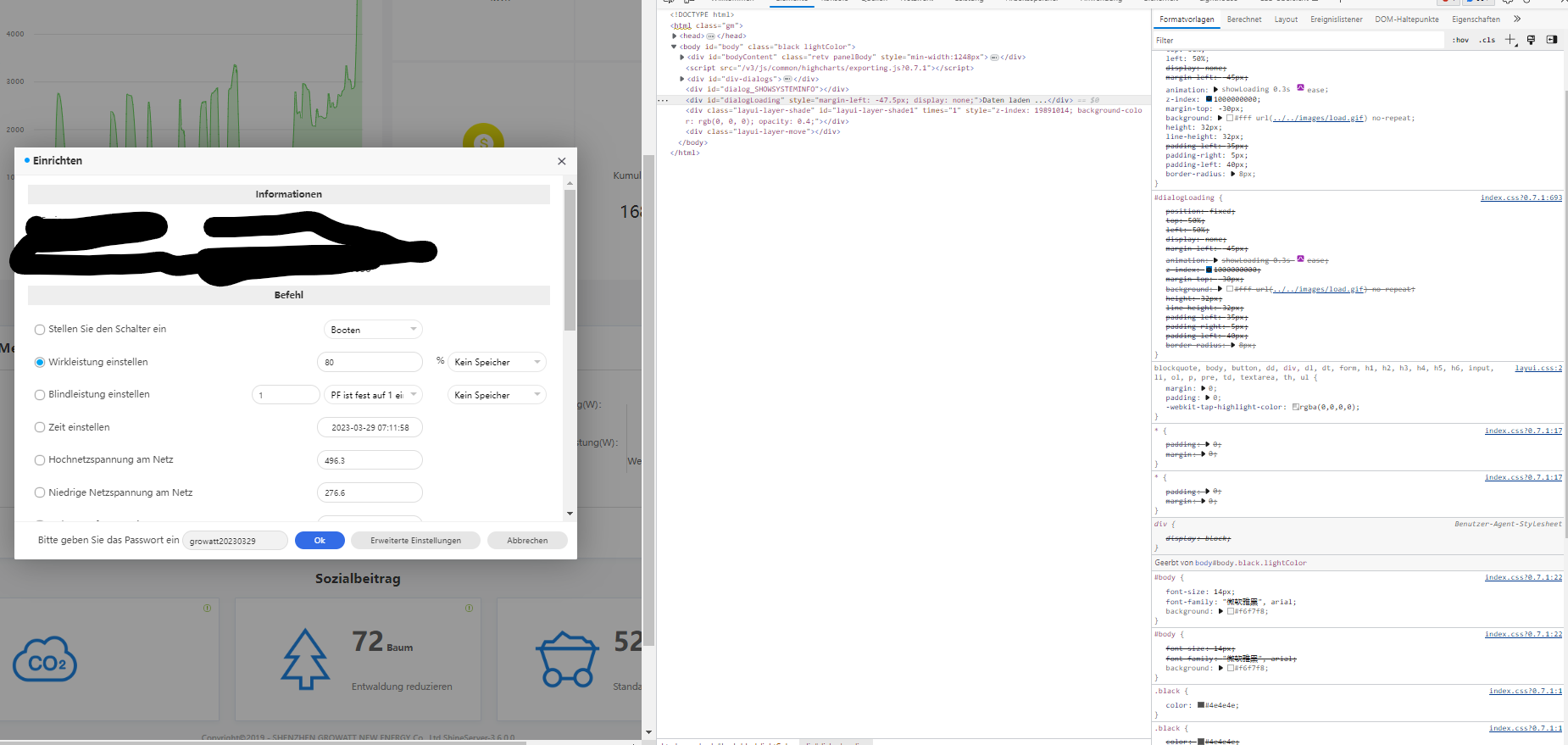Click the blue Ok button

tap(320, 541)
